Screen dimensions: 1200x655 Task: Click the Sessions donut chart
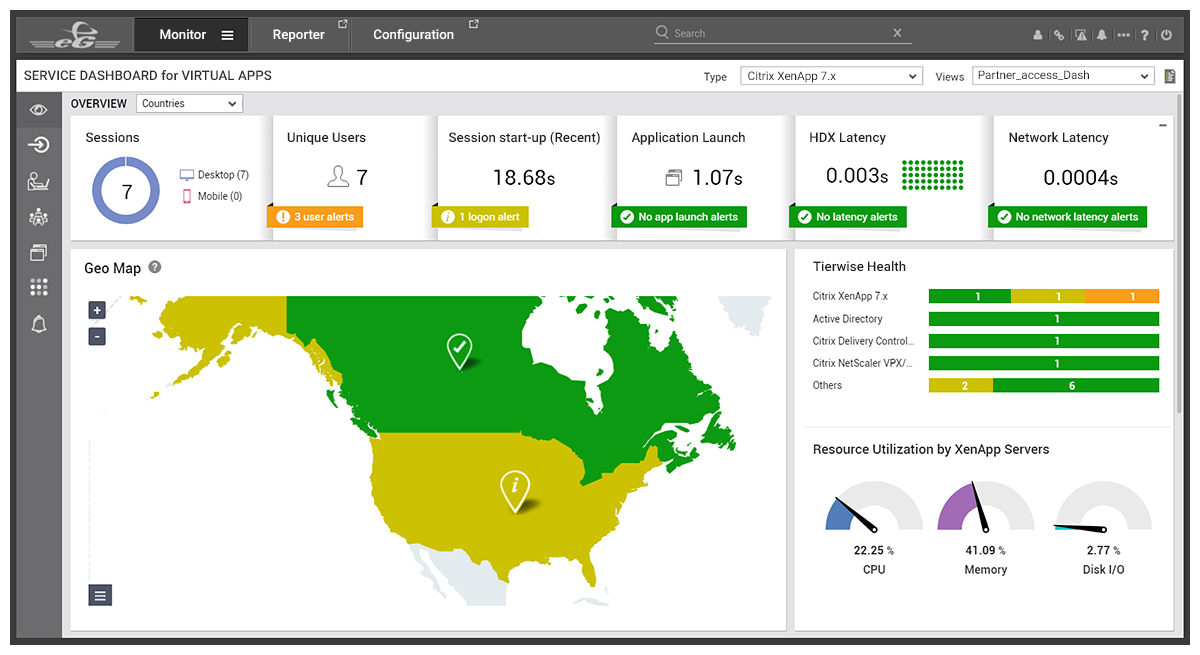(x=127, y=191)
